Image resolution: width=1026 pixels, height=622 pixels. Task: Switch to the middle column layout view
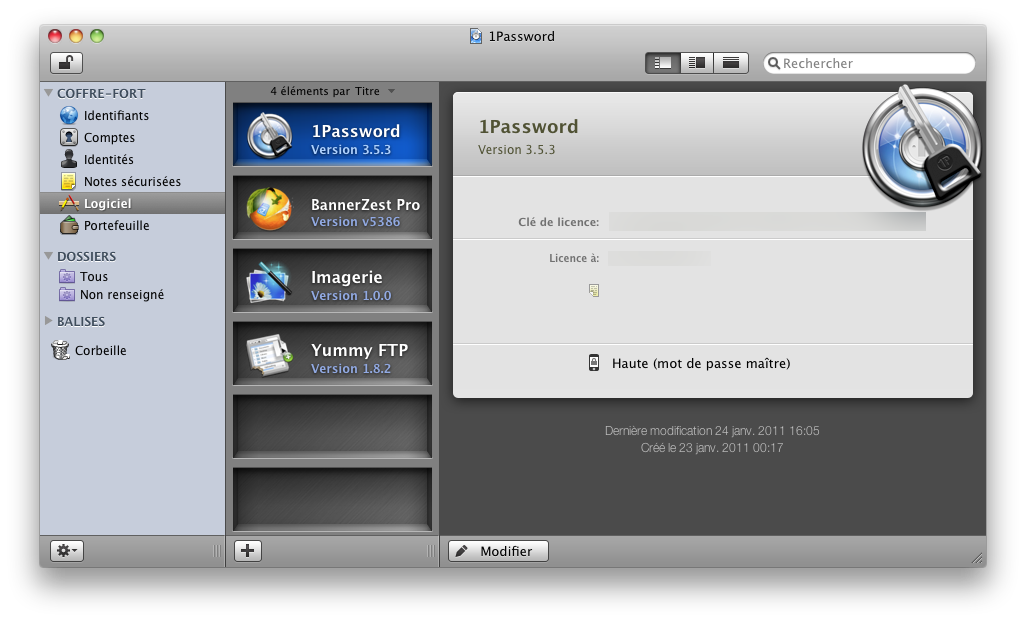coord(697,63)
